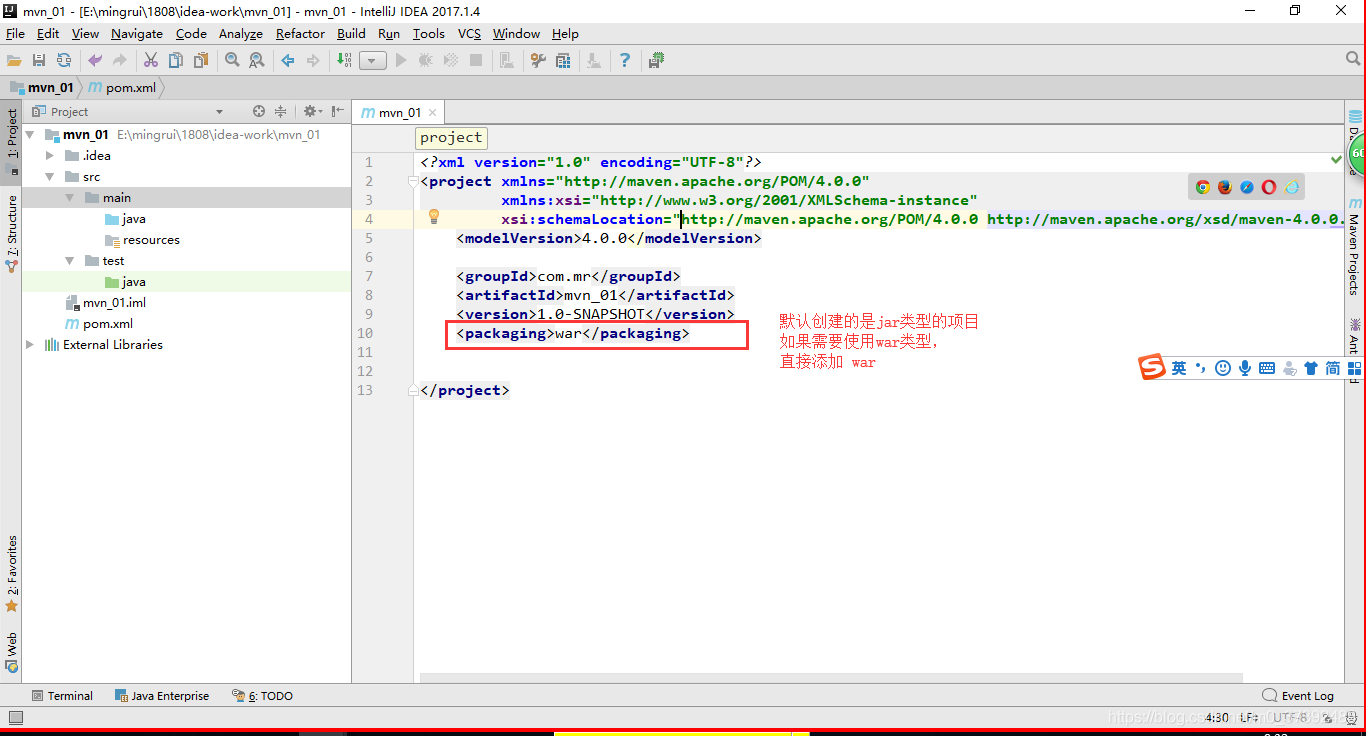This screenshot has width=1366, height=736.
Task: Open Settings via the wrench icon
Action: click(538, 61)
